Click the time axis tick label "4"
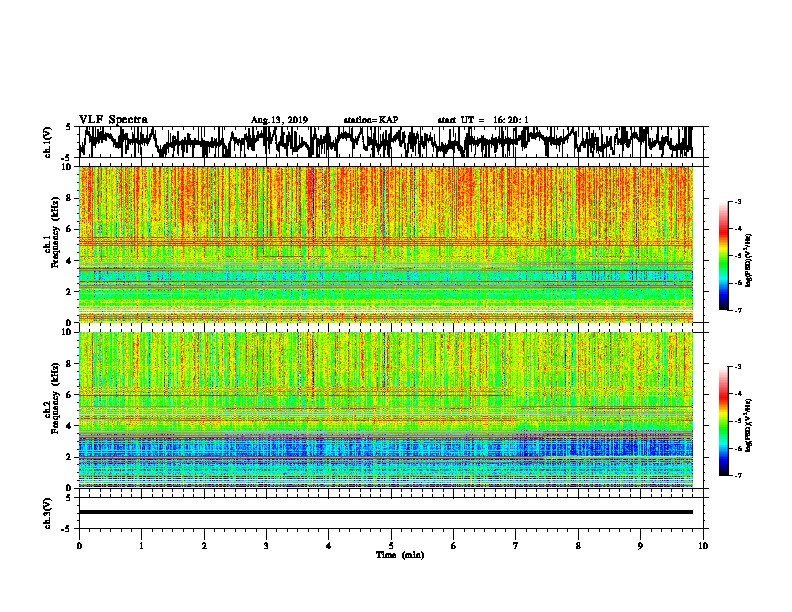 click(329, 546)
